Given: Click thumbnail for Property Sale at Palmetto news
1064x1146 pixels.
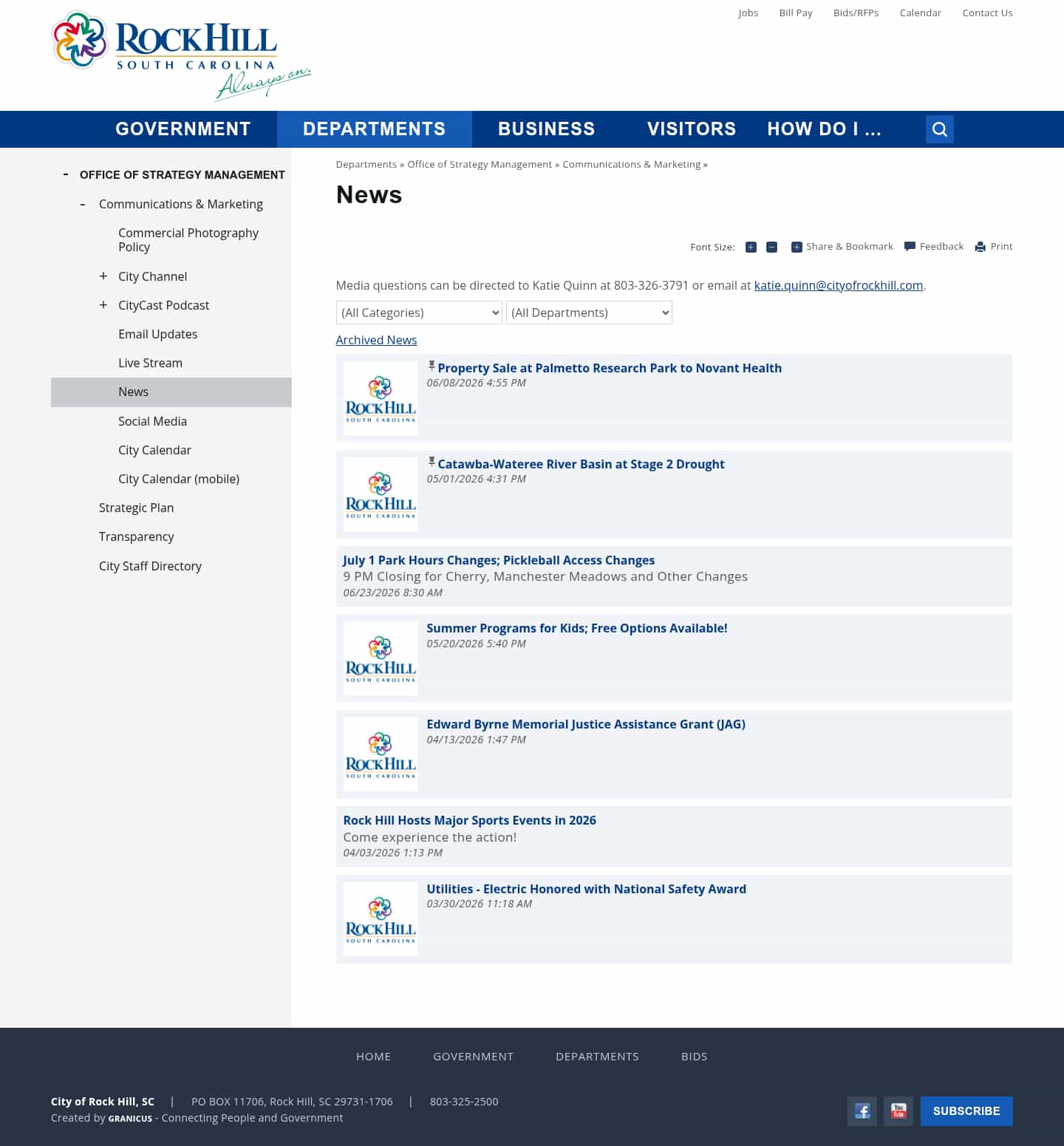Looking at the screenshot, I should 381,398.
